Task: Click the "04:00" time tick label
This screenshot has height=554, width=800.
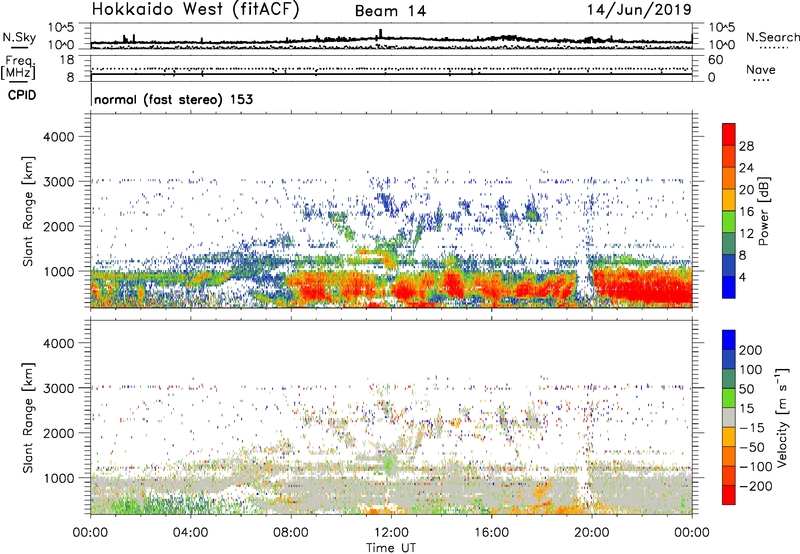Action: [190, 533]
